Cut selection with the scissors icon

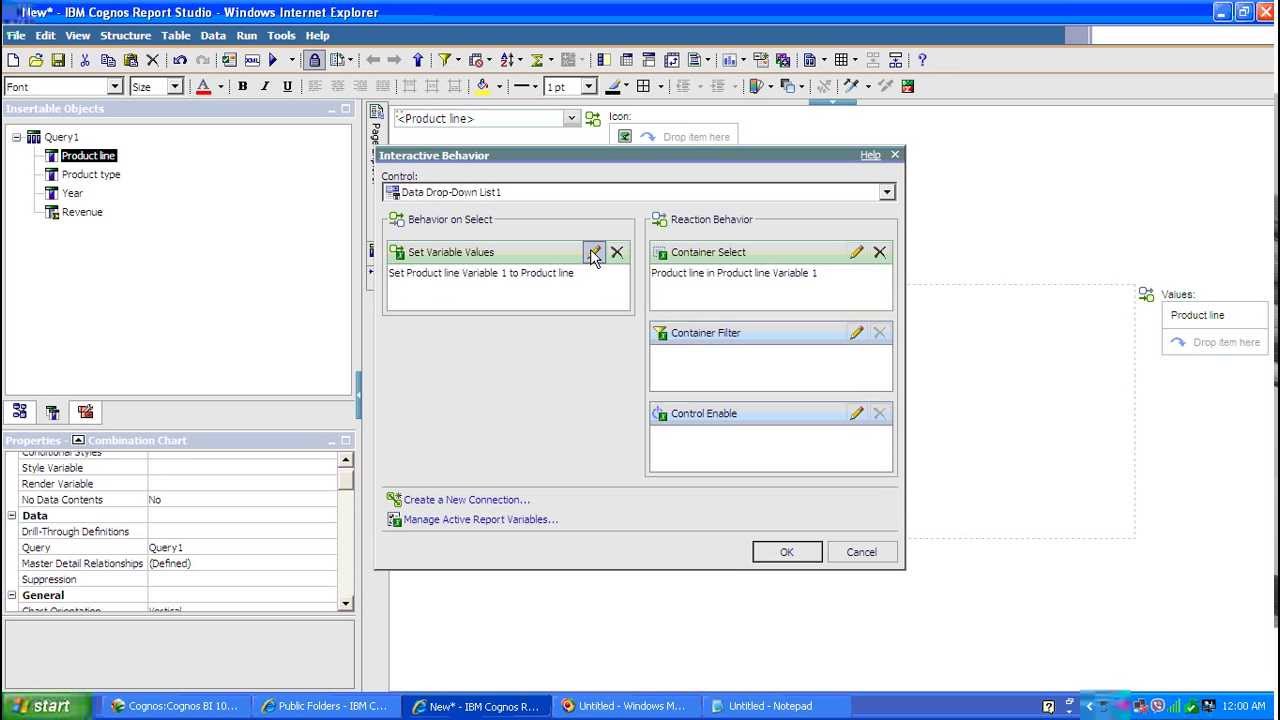click(x=85, y=60)
